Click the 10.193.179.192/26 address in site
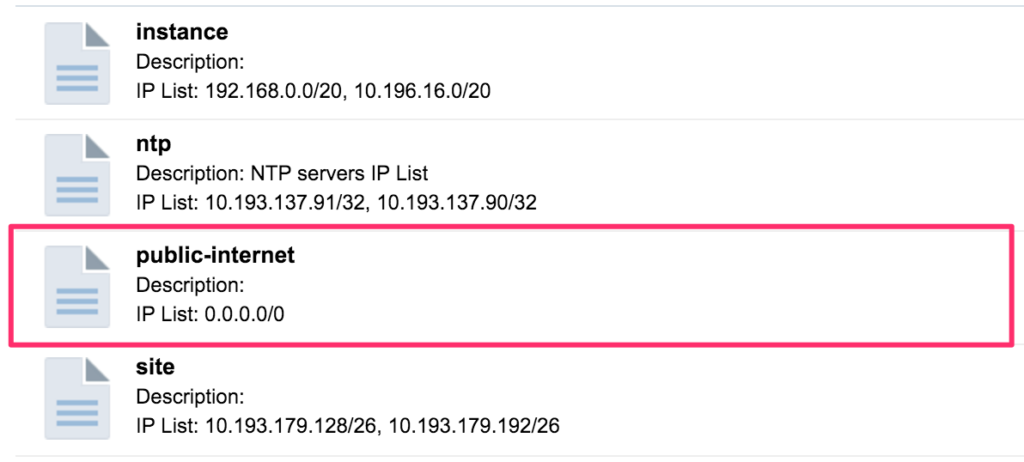This screenshot has width=1024, height=462. [x=474, y=426]
